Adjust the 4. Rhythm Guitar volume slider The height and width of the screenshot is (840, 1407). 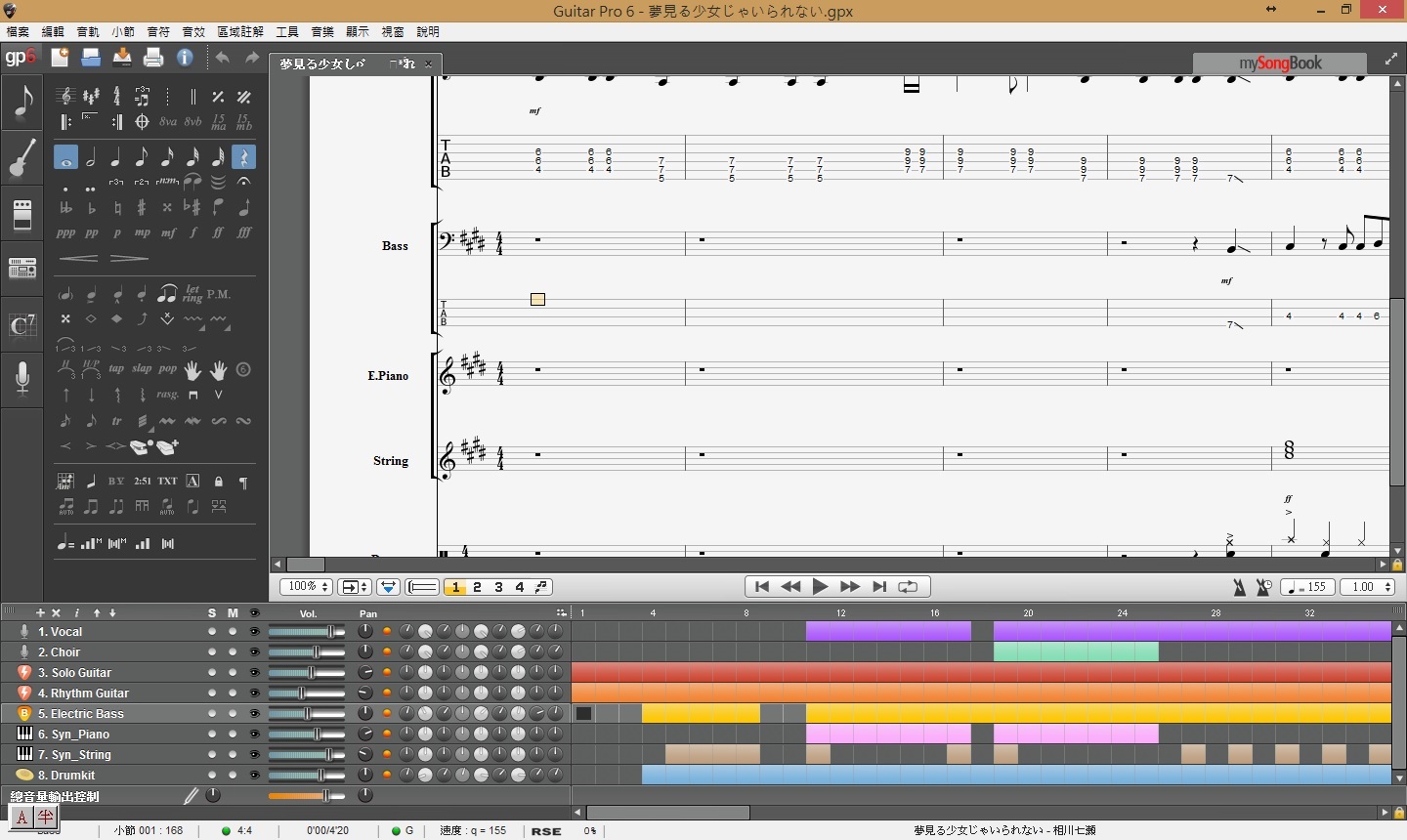pyautogui.click(x=307, y=693)
